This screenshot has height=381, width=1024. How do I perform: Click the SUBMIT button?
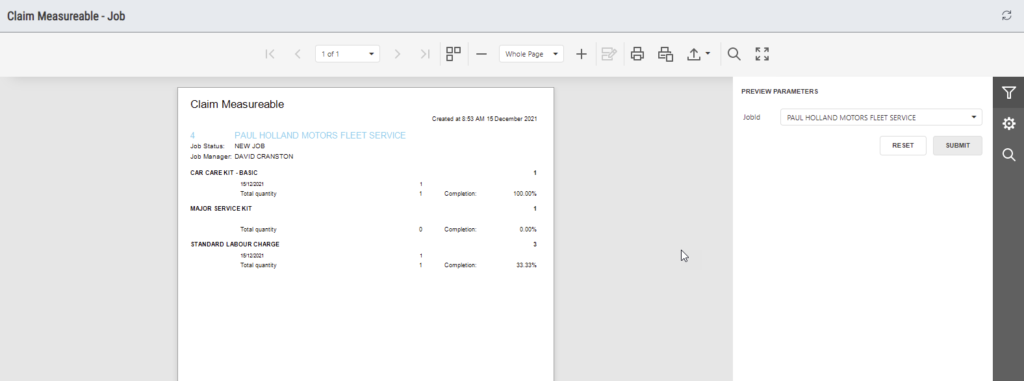tap(957, 146)
